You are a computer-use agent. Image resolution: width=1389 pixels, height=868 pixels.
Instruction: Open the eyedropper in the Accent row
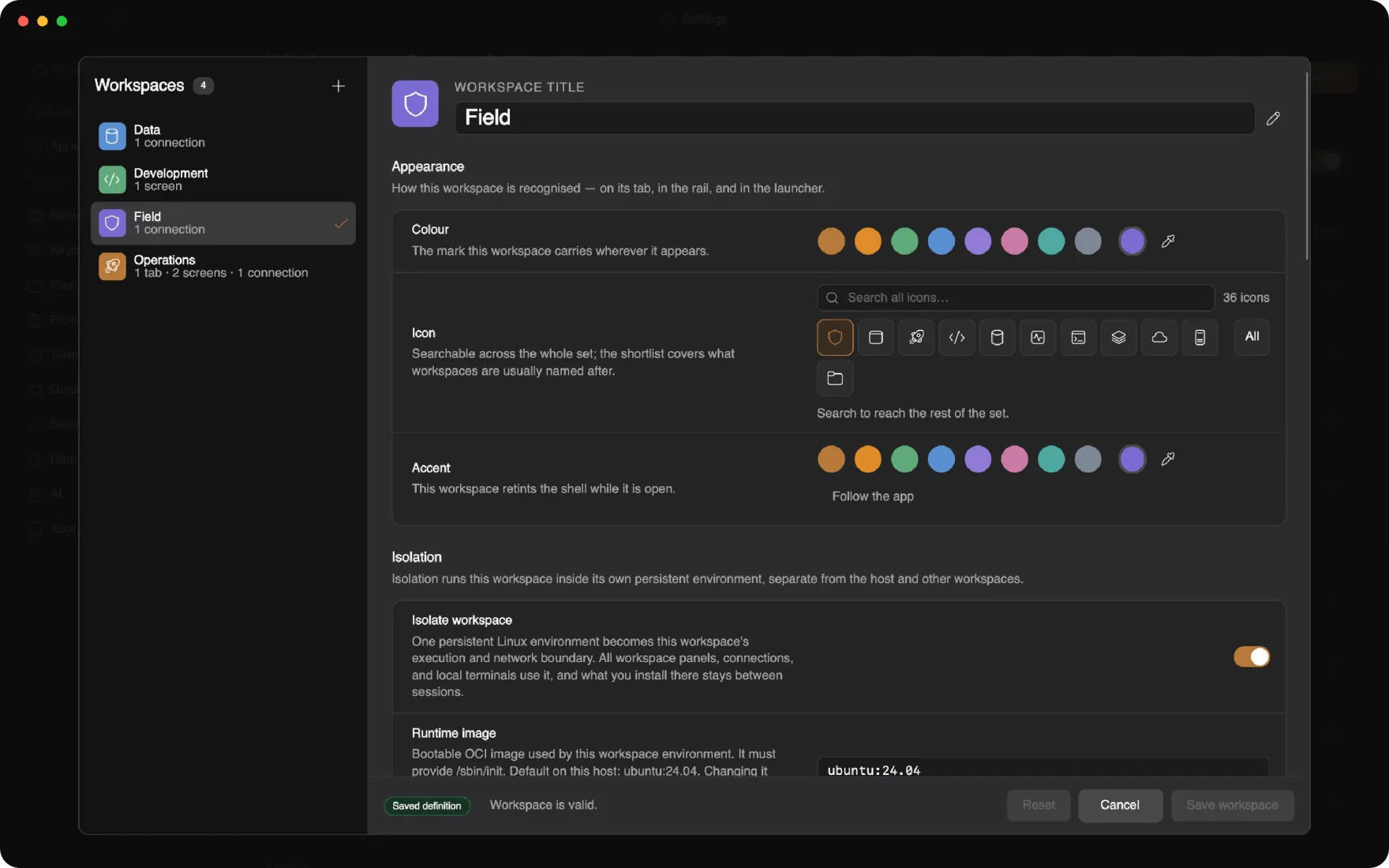[1168, 459]
